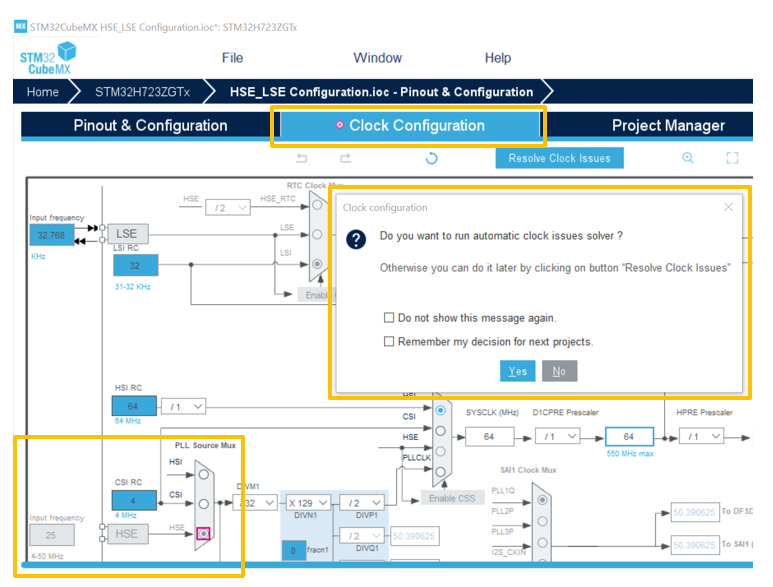The height and width of the screenshot is (587, 773).
Task: Click the zoom magnifier icon
Action: click(x=688, y=158)
